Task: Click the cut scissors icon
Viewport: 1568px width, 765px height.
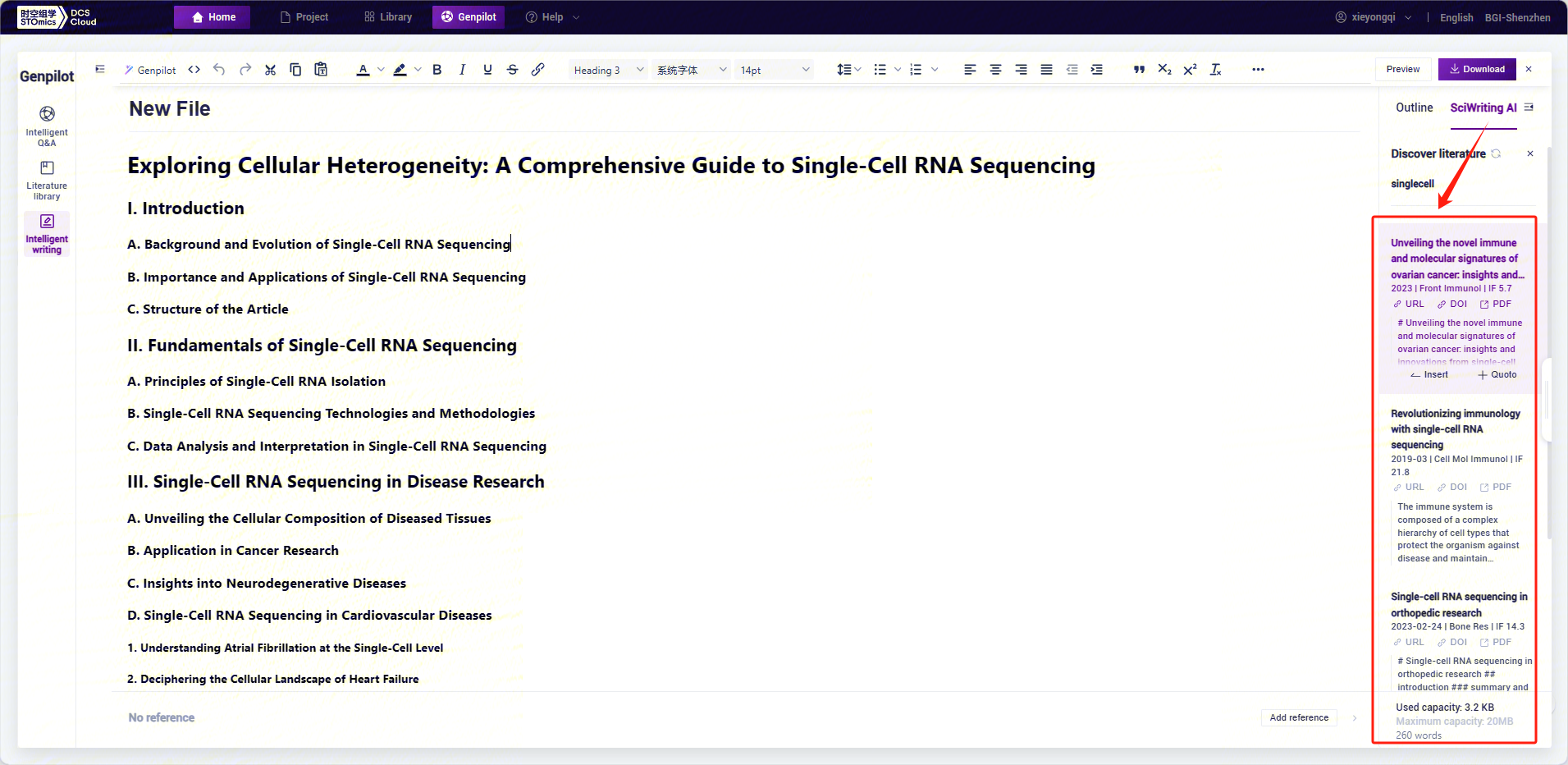Action: coord(270,70)
